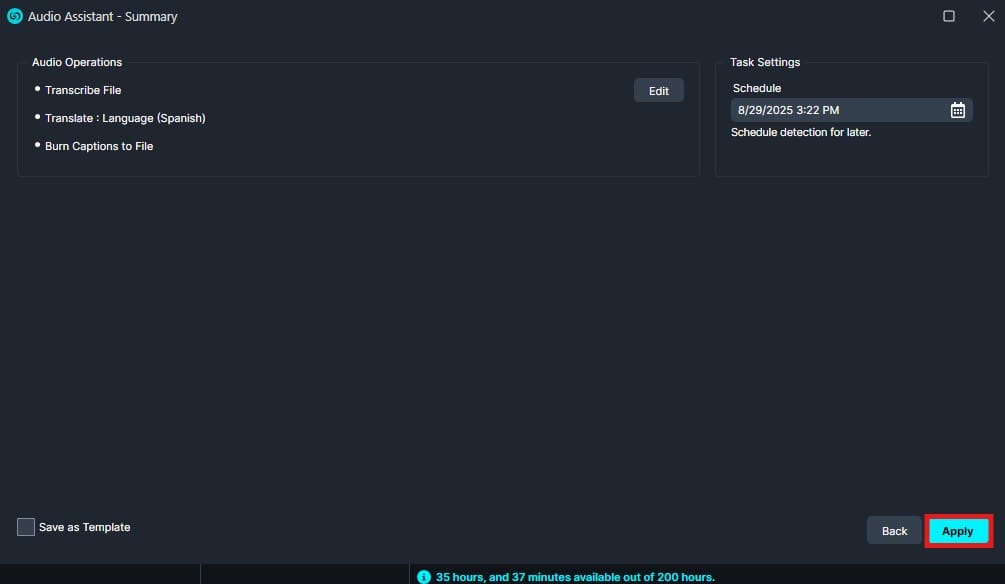Click the Task Settings section heading
This screenshot has width=1005, height=584.
pyautogui.click(x=765, y=62)
